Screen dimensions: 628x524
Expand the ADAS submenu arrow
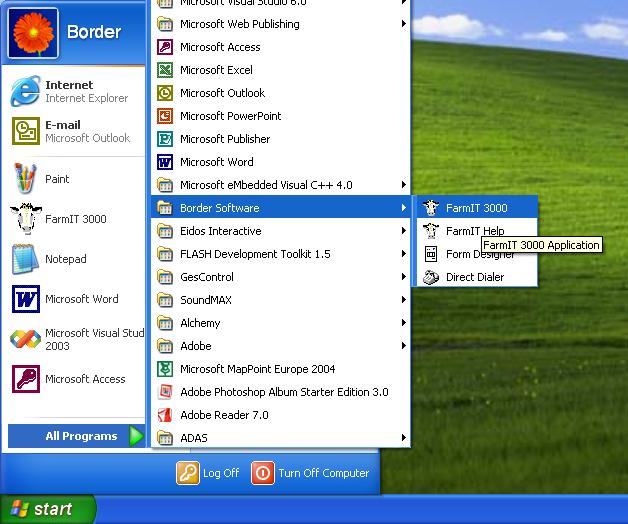pyautogui.click(x=404, y=438)
